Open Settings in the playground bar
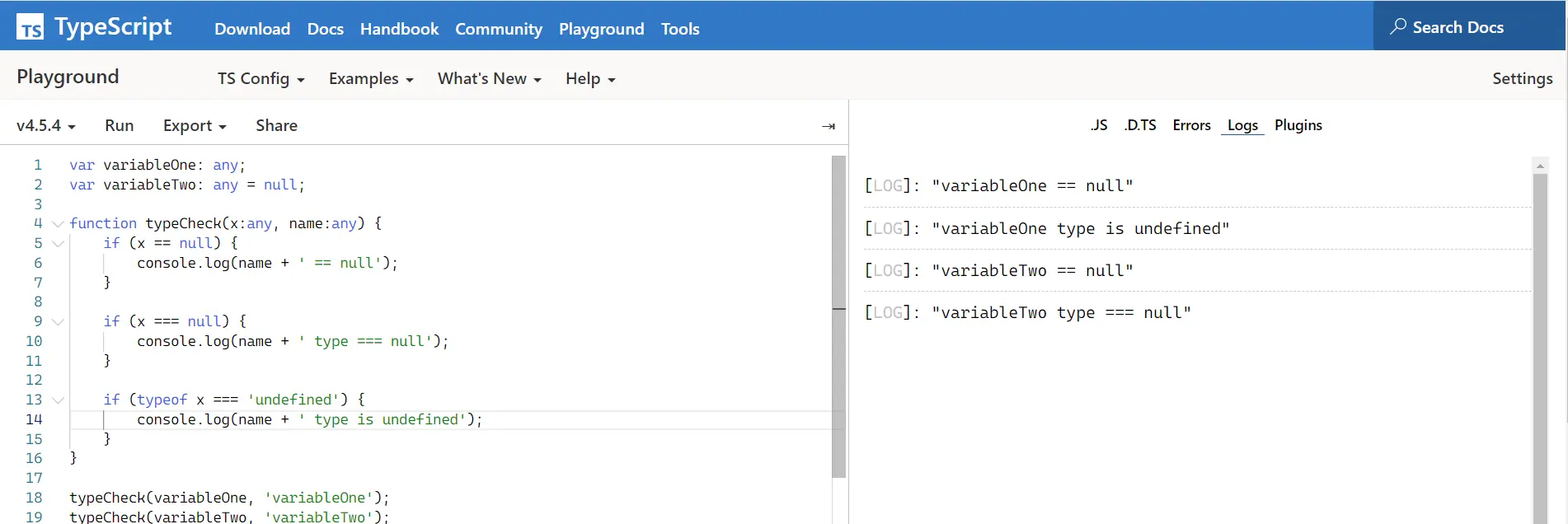The width and height of the screenshot is (1568, 524). pyautogui.click(x=1522, y=78)
